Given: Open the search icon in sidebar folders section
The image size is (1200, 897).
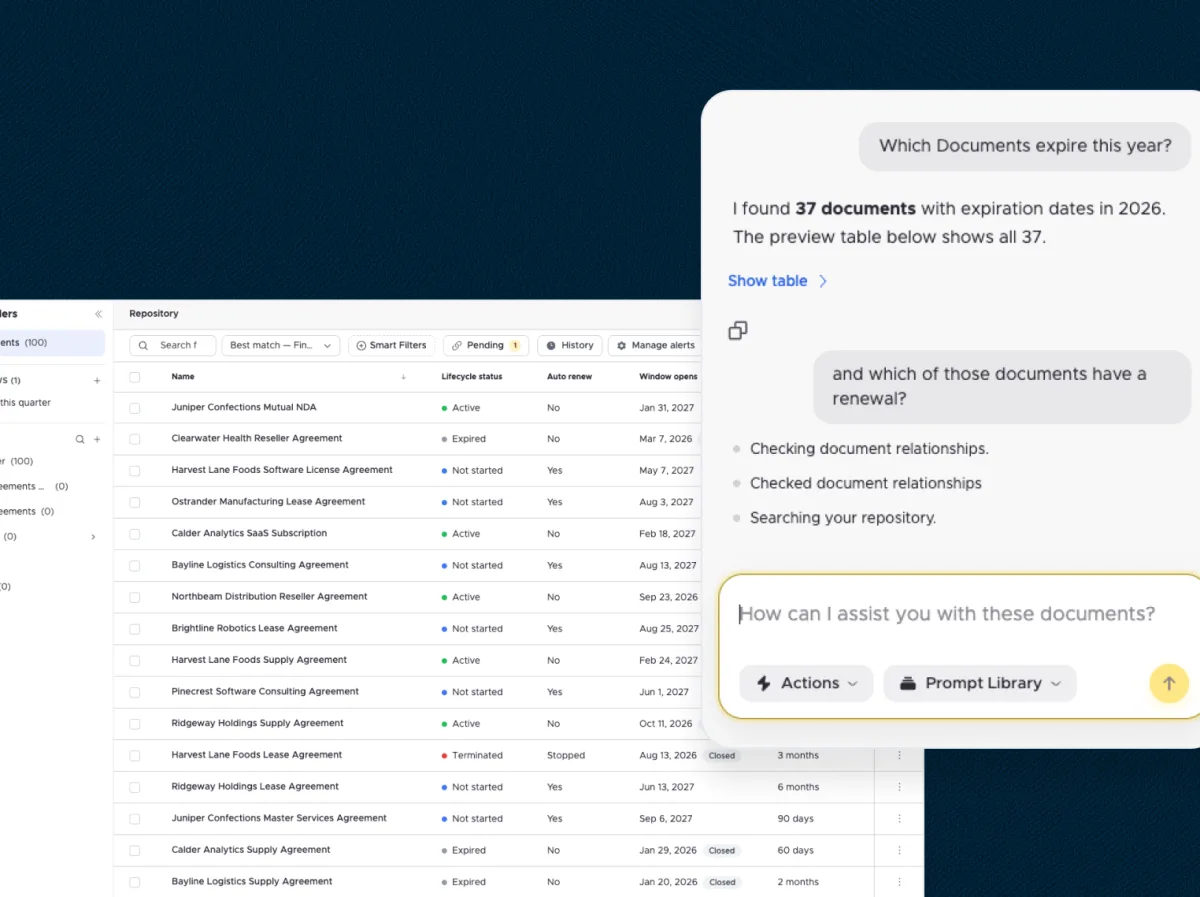Looking at the screenshot, I should click(80, 439).
